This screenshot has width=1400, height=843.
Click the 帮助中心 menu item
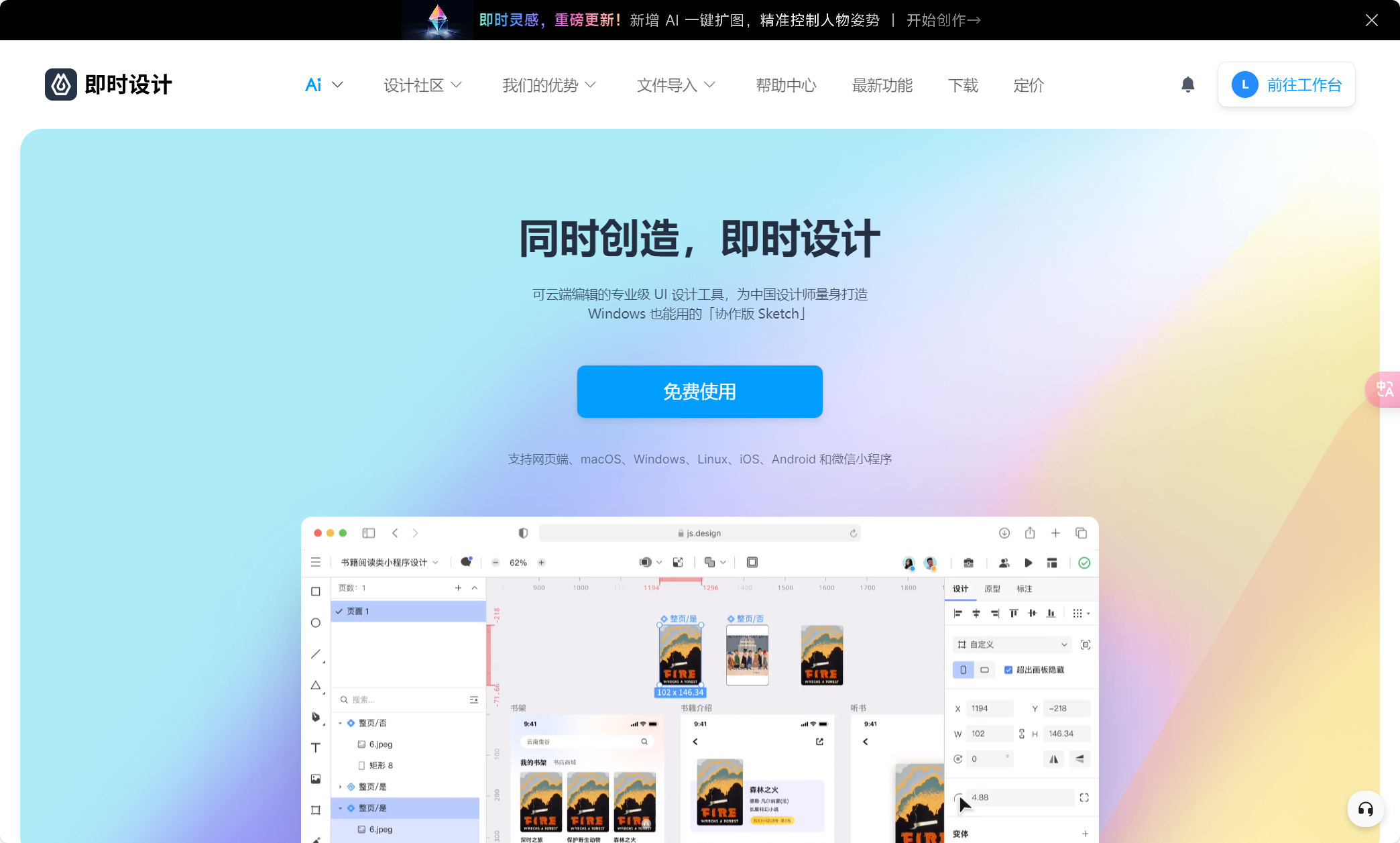(787, 85)
